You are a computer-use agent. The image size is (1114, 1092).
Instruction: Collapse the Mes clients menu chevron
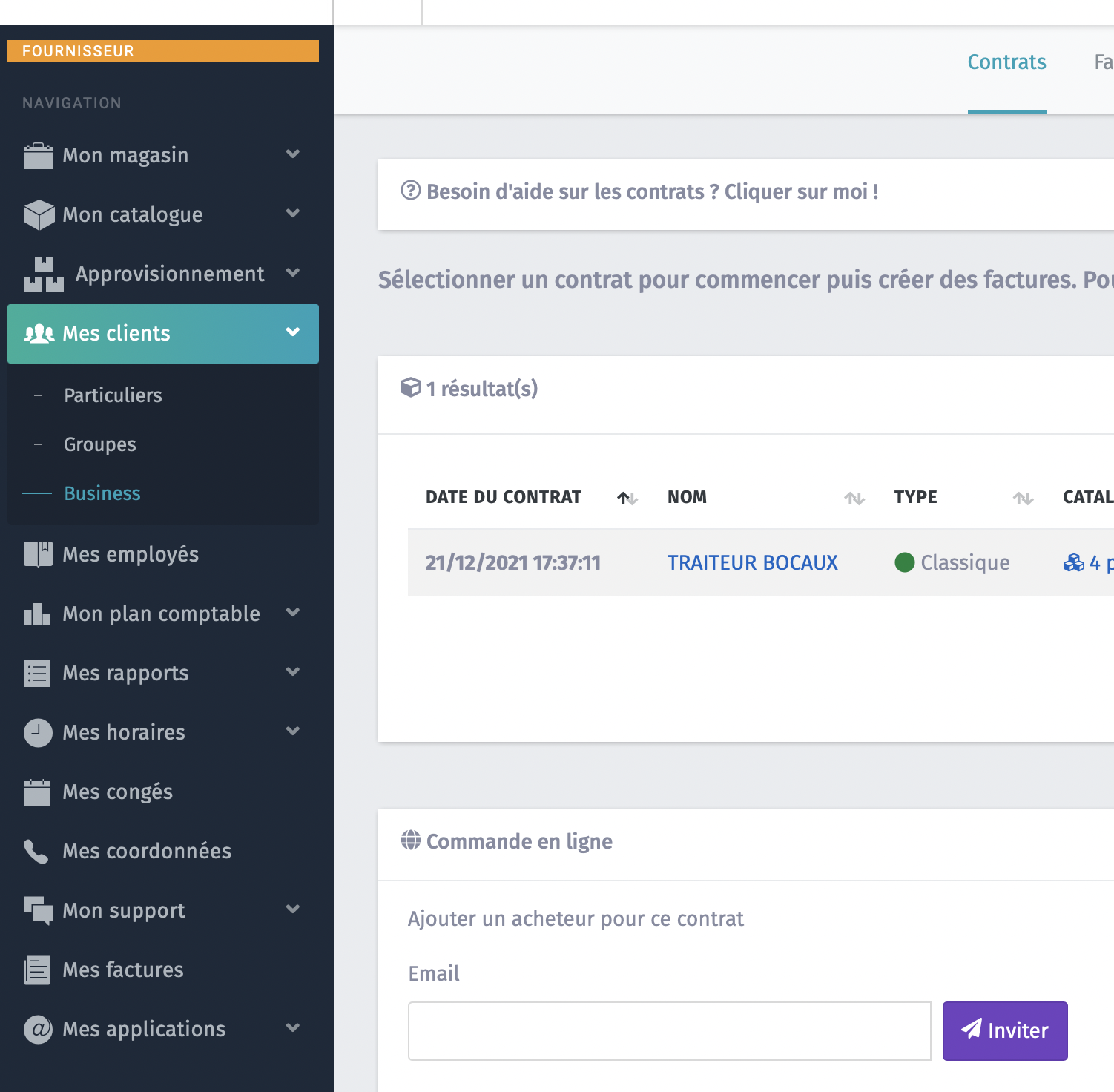[x=293, y=332]
